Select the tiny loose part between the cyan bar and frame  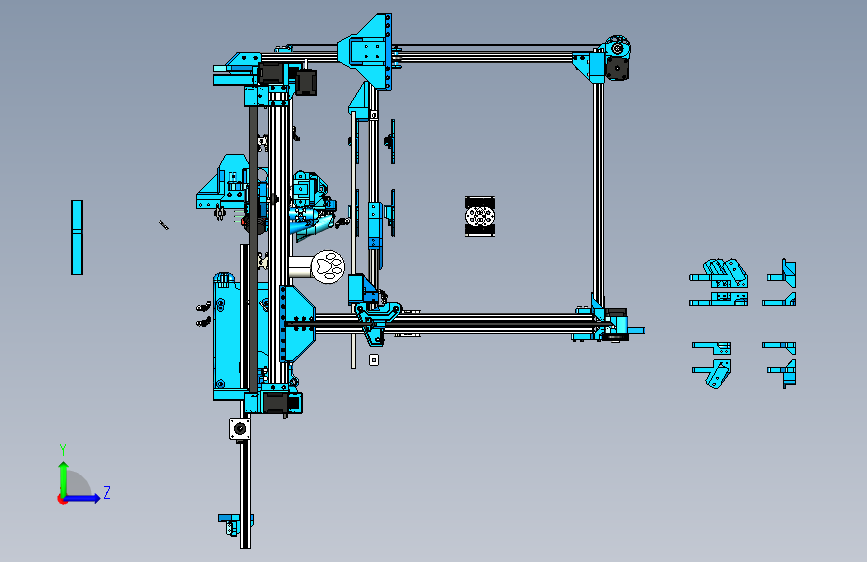pos(164,225)
